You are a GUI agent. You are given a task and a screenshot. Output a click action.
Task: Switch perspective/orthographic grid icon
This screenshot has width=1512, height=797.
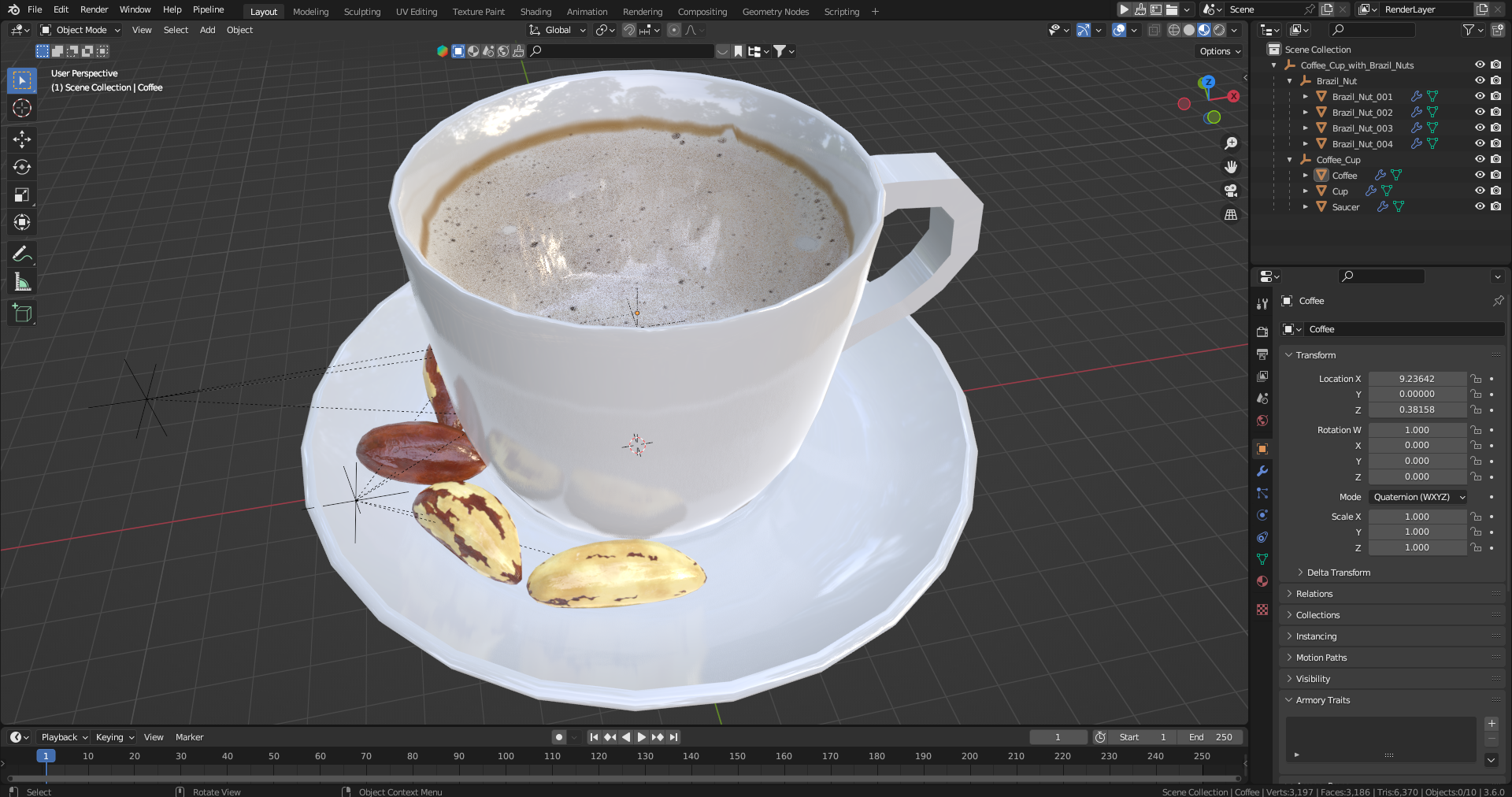click(1231, 214)
